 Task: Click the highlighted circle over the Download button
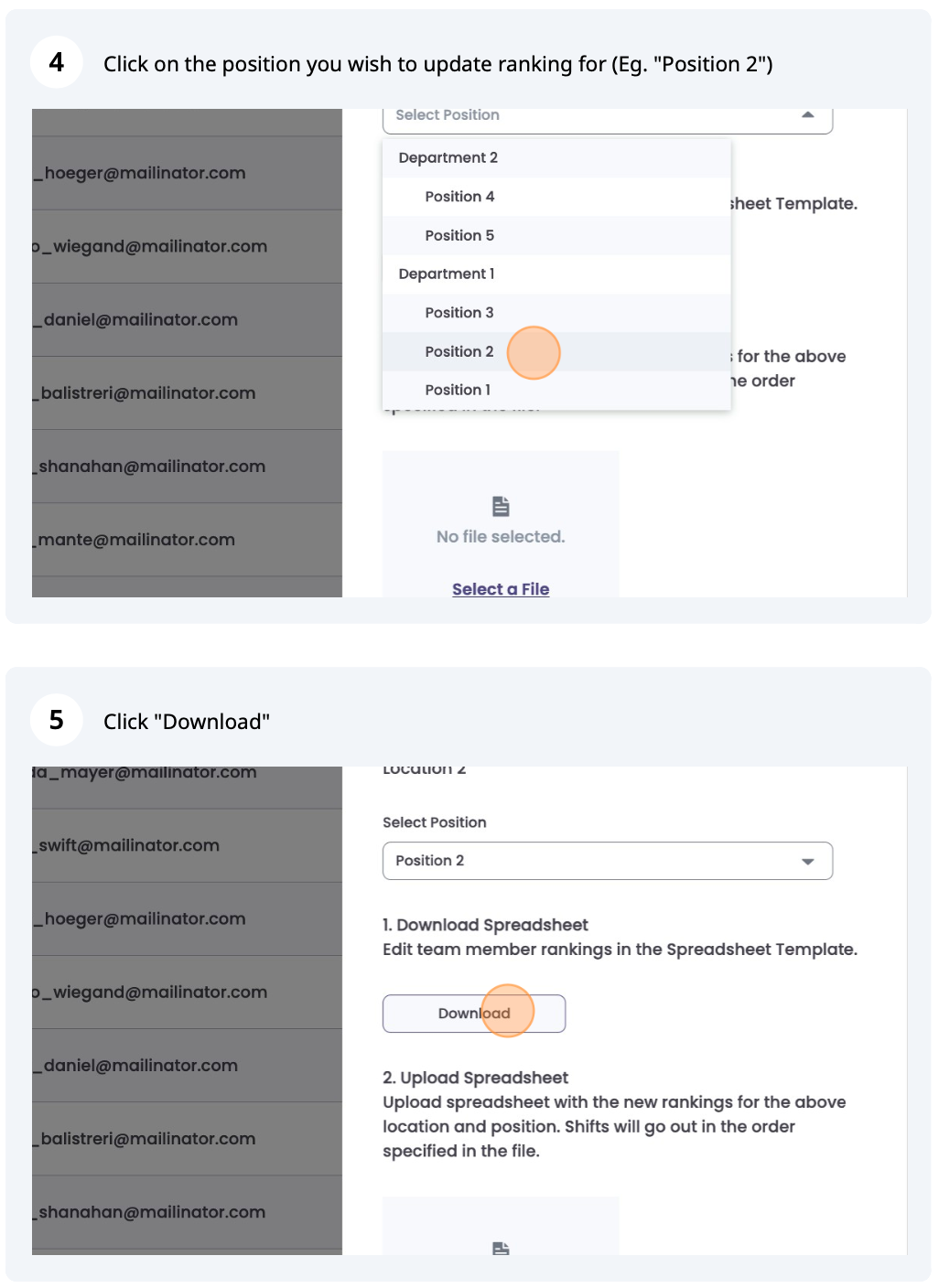tap(507, 1011)
